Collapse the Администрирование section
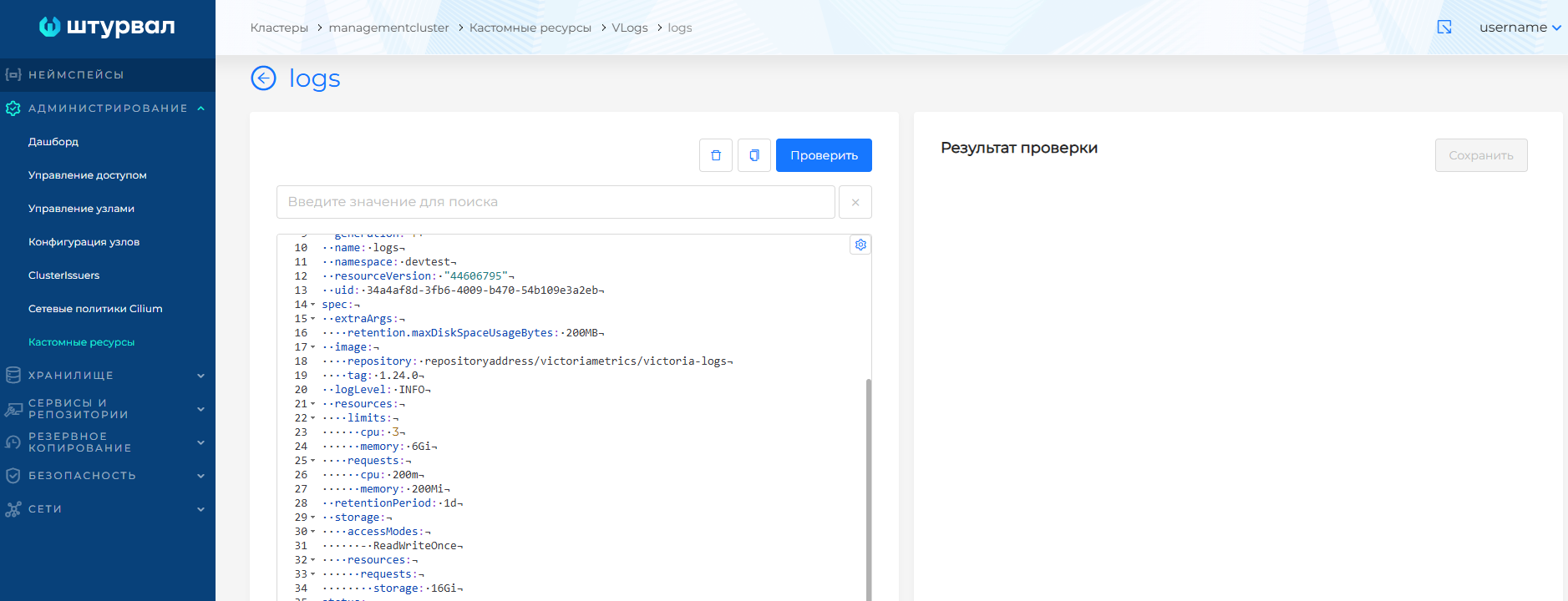 201,109
